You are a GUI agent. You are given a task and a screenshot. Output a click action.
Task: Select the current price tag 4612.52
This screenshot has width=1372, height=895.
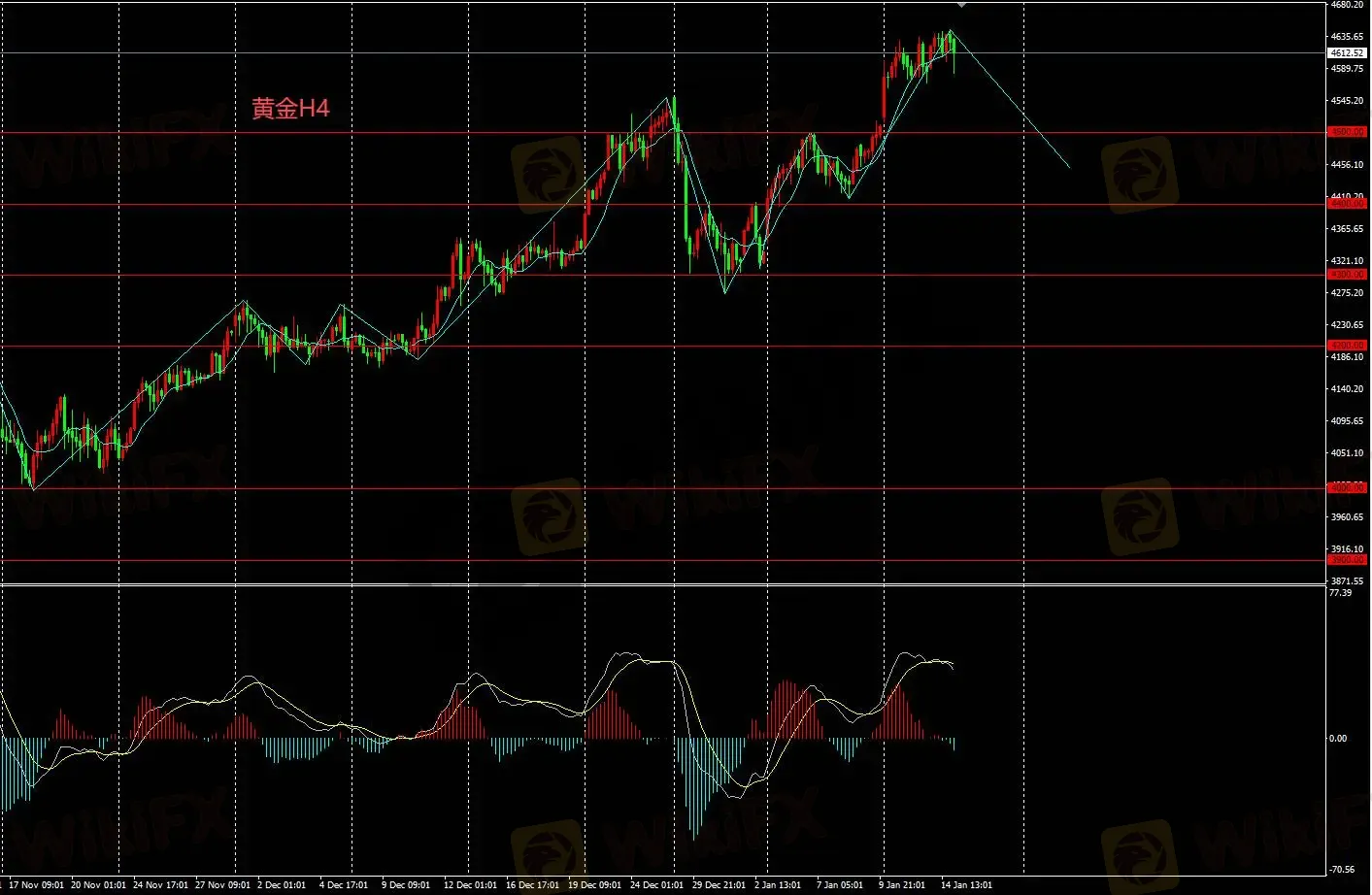[x=1347, y=53]
